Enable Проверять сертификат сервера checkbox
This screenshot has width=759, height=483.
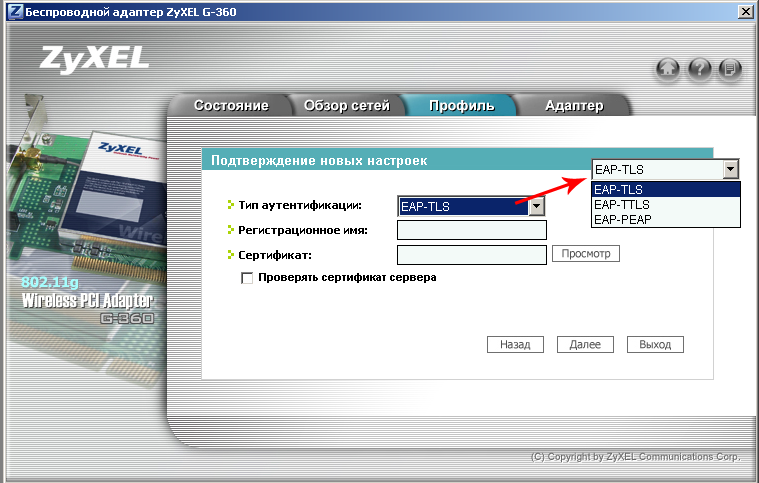pyautogui.click(x=247, y=278)
